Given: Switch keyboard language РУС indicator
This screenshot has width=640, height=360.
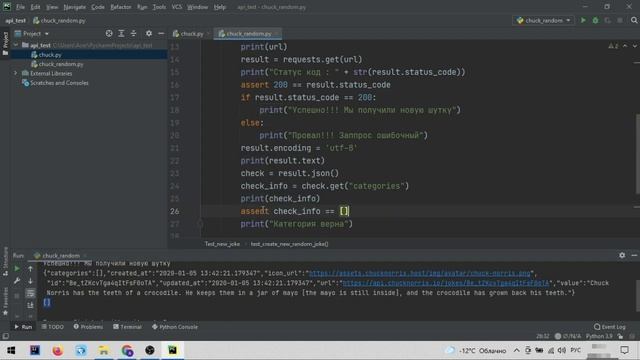Looking at the screenshot, I should click(x=576, y=350).
